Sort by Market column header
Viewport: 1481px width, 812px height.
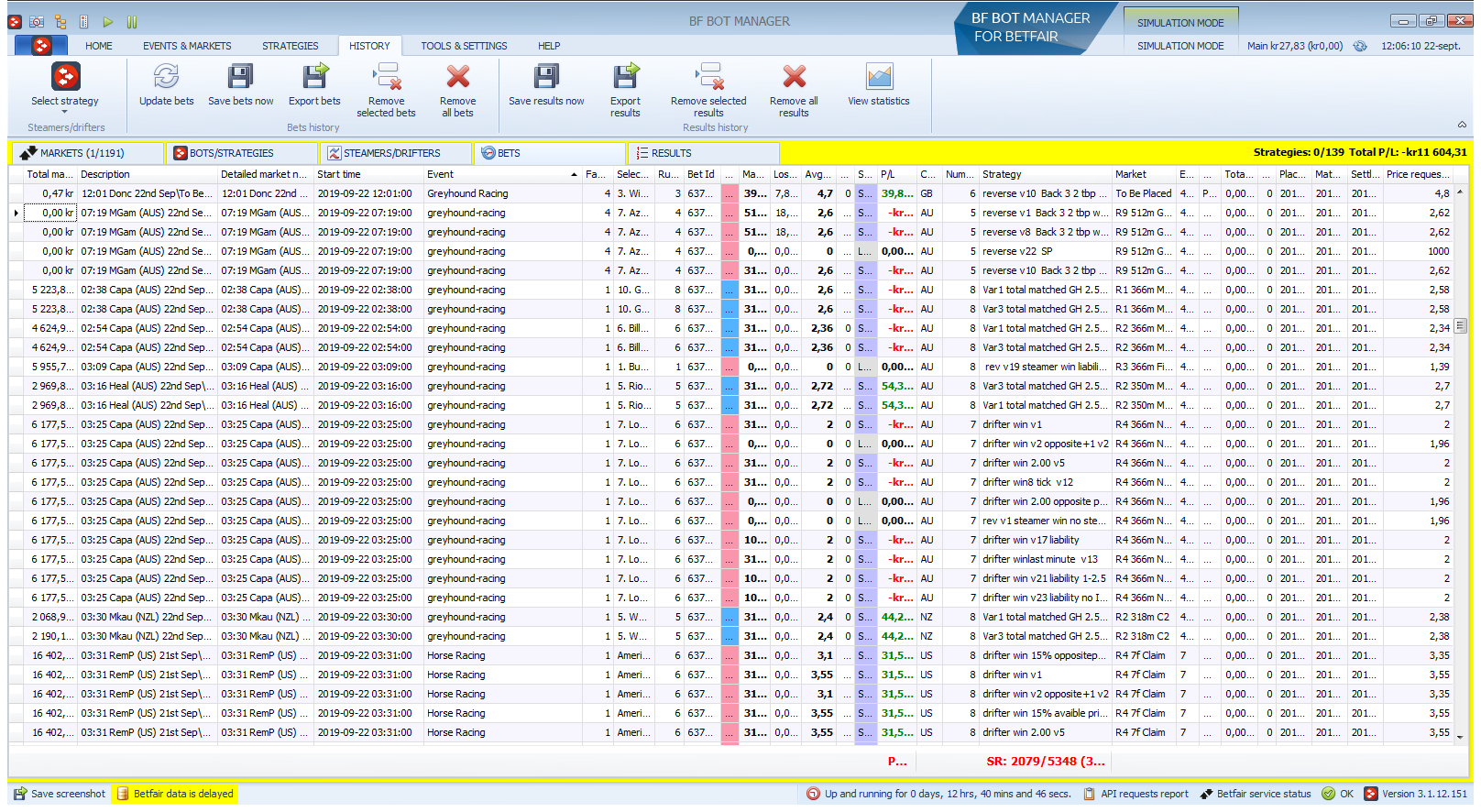click(1144, 174)
